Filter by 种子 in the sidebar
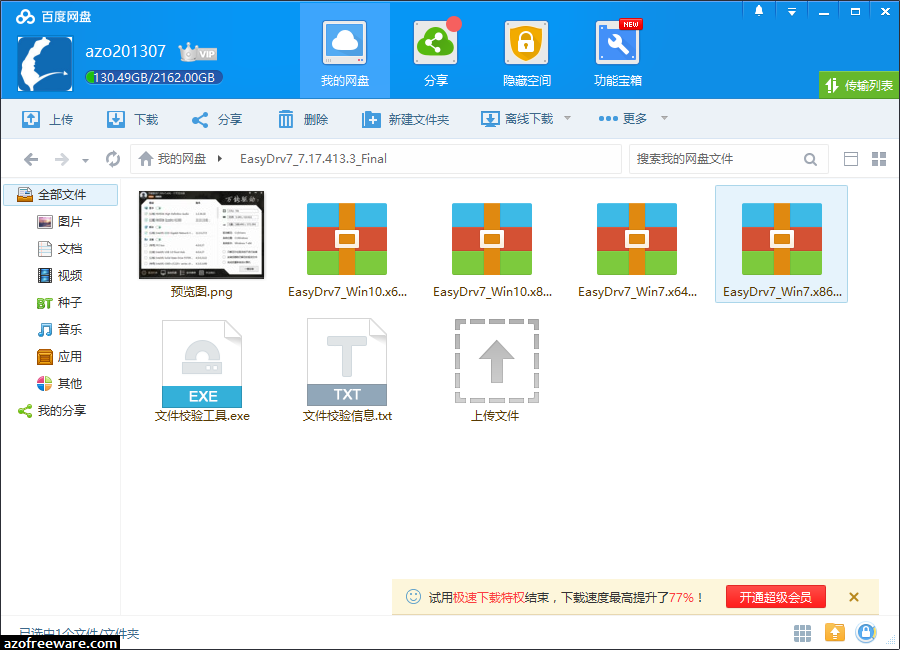Image resolution: width=900 pixels, height=650 pixels. [60, 303]
